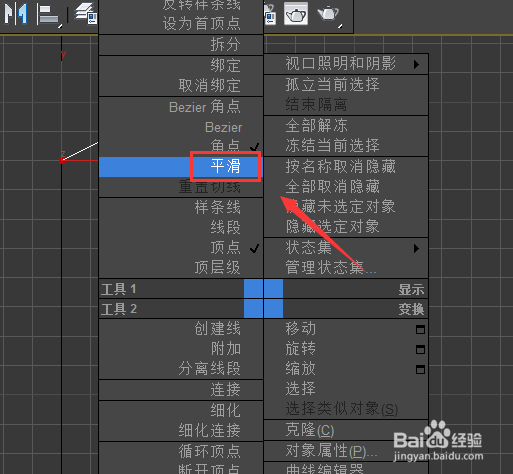Open Rotate transform settings box
Image resolution: width=513 pixels, height=474 pixels.
point(420,350)
